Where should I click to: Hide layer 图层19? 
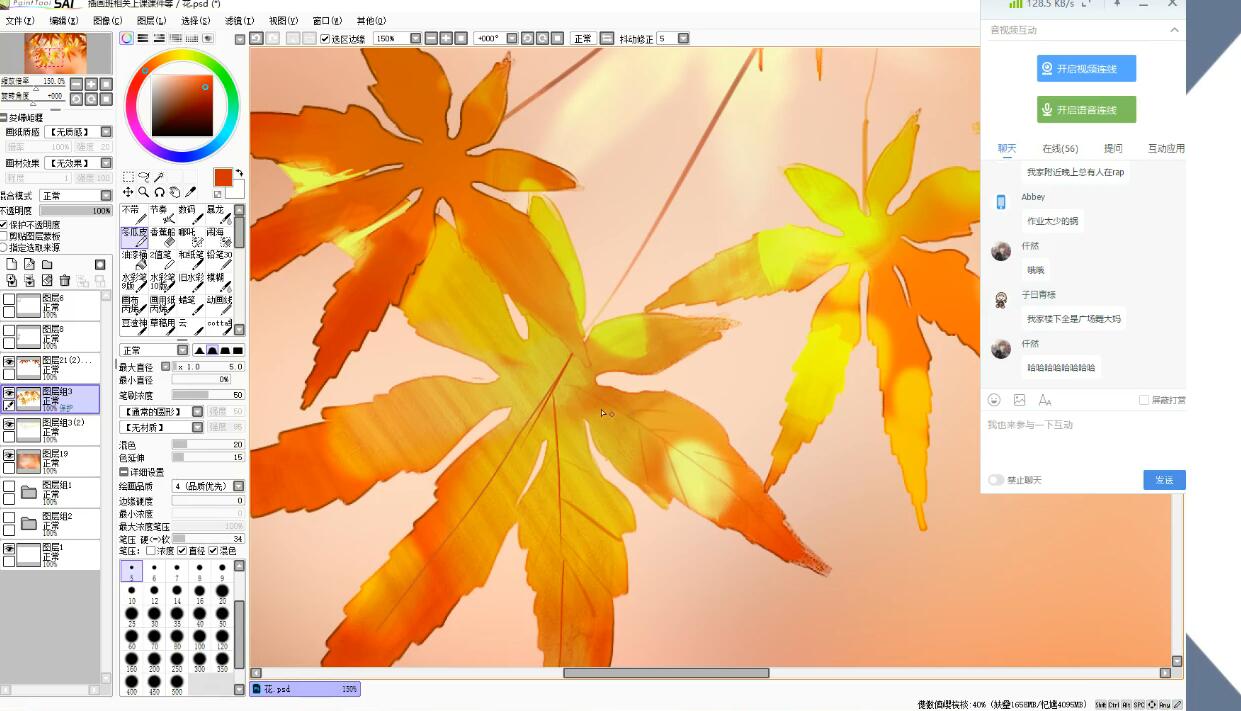pyautogui.click(x=9, y=455)
